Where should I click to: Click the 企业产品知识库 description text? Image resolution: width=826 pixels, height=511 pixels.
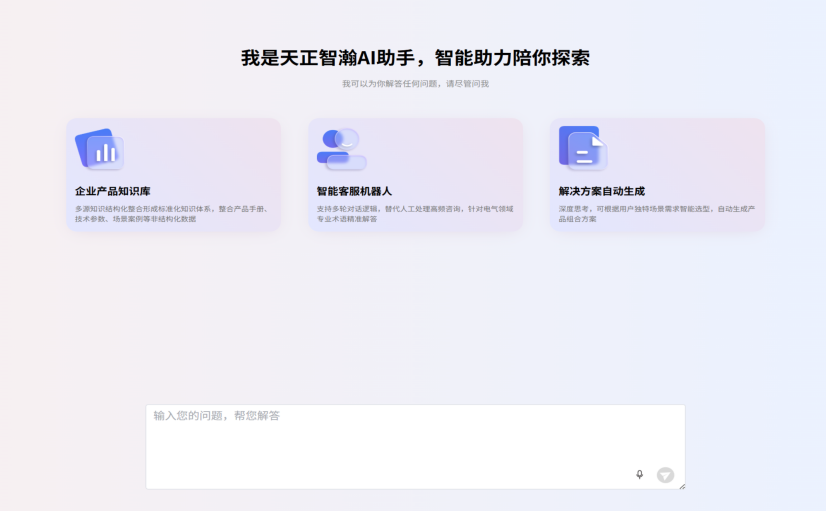[172, 213]
